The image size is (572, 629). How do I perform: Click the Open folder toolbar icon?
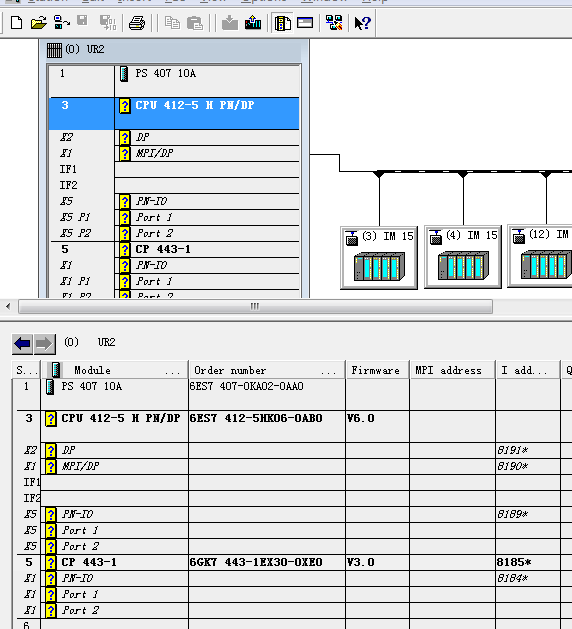[x=39, y=23]
